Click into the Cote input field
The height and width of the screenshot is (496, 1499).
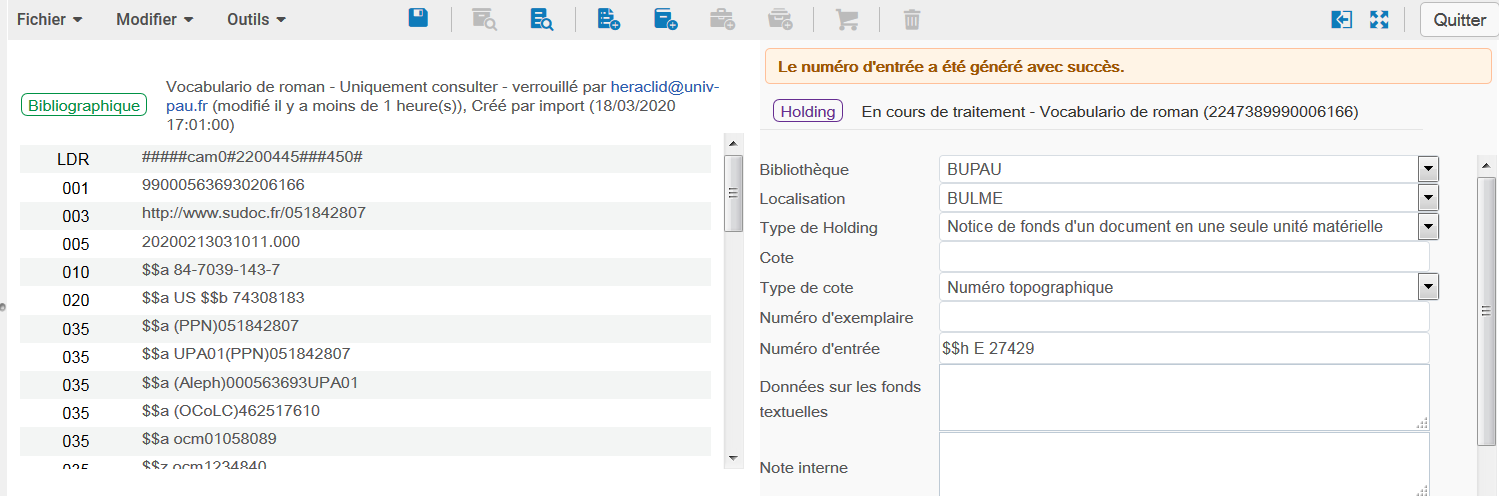click(x=1183, y=258)
